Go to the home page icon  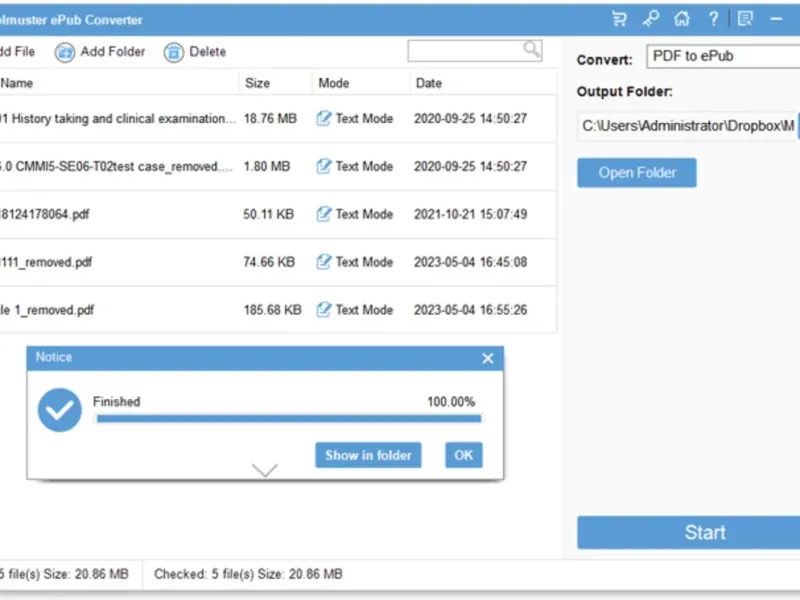pos(682,19)
